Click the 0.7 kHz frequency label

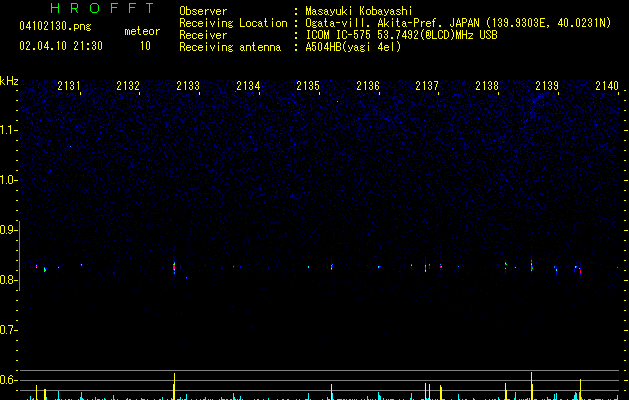(8, 330)
